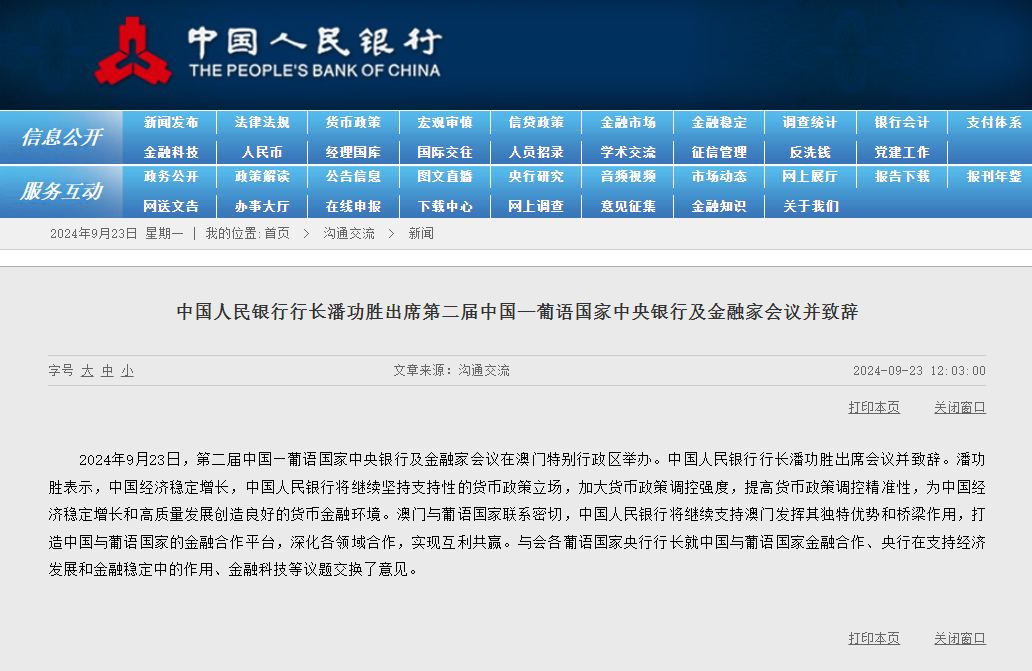Open the 征信管理 section
This screenshot has height=671, width=1032.
719,152
